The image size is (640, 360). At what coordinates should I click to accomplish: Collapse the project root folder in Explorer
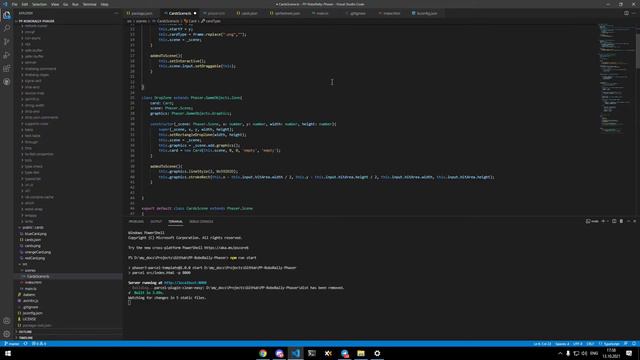pos(69,21)
